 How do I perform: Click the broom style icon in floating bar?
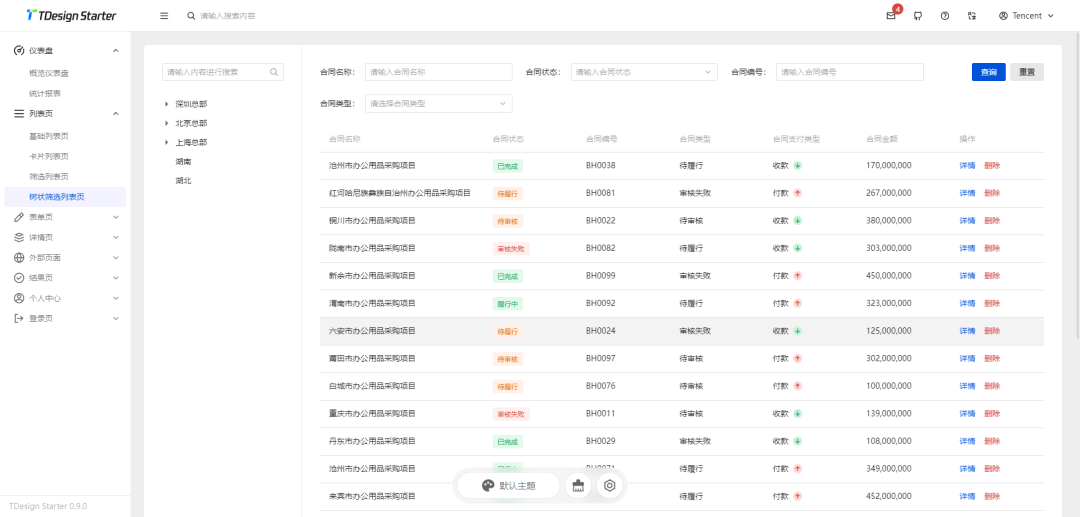tap(578, 486)
